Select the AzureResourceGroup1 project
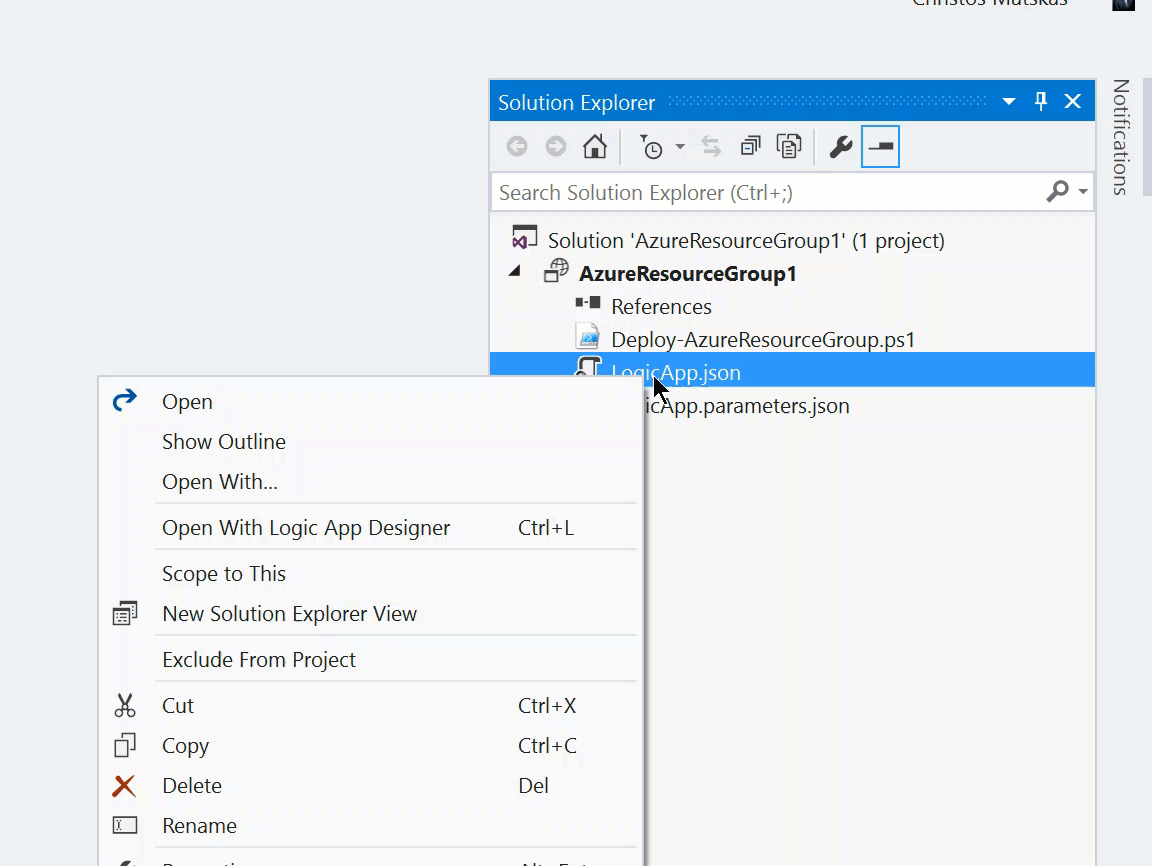Image resolution: width=1152 pixels, height=866 pixels. (688, 274)
